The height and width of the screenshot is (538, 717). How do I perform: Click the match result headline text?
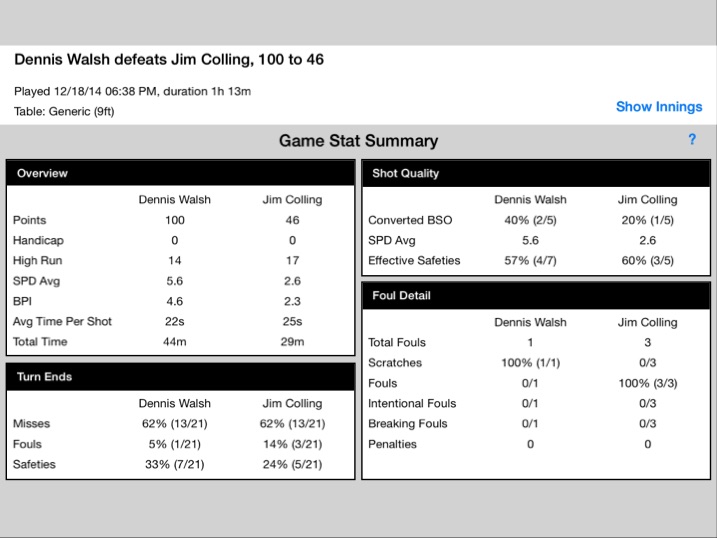point(169,59)
